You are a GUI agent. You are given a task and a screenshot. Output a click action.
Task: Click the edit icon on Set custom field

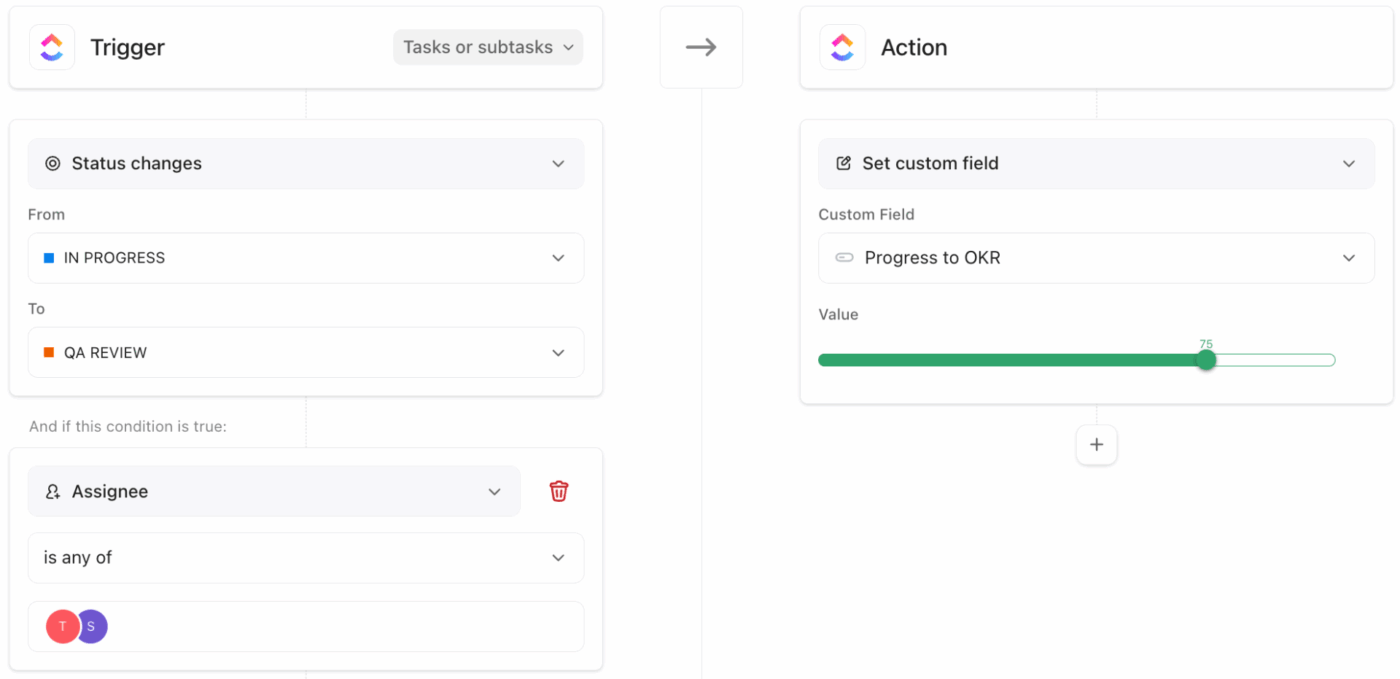click(843, 163)
